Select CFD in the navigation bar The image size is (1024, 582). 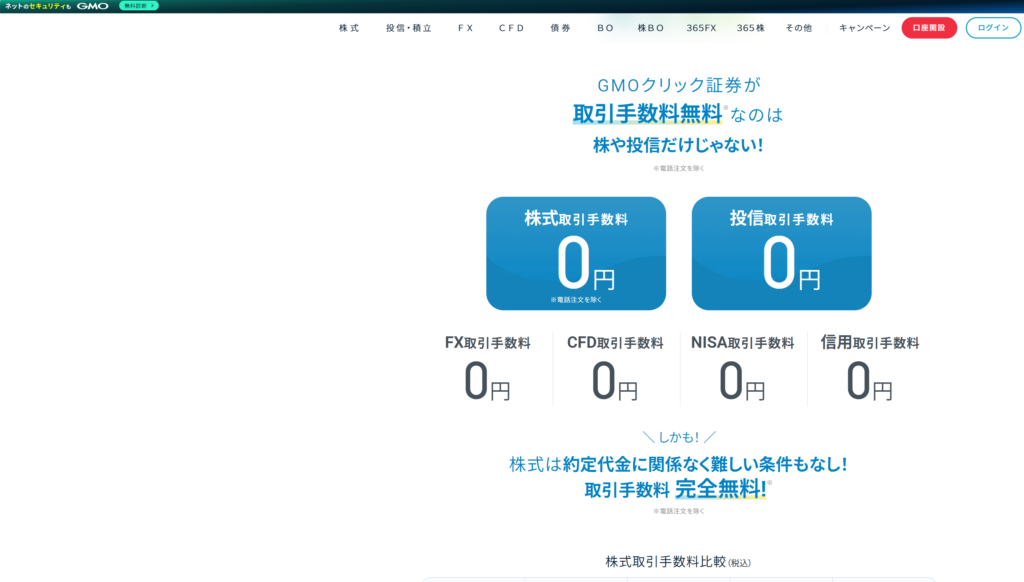pyautogui.click(x=511, y=28)
